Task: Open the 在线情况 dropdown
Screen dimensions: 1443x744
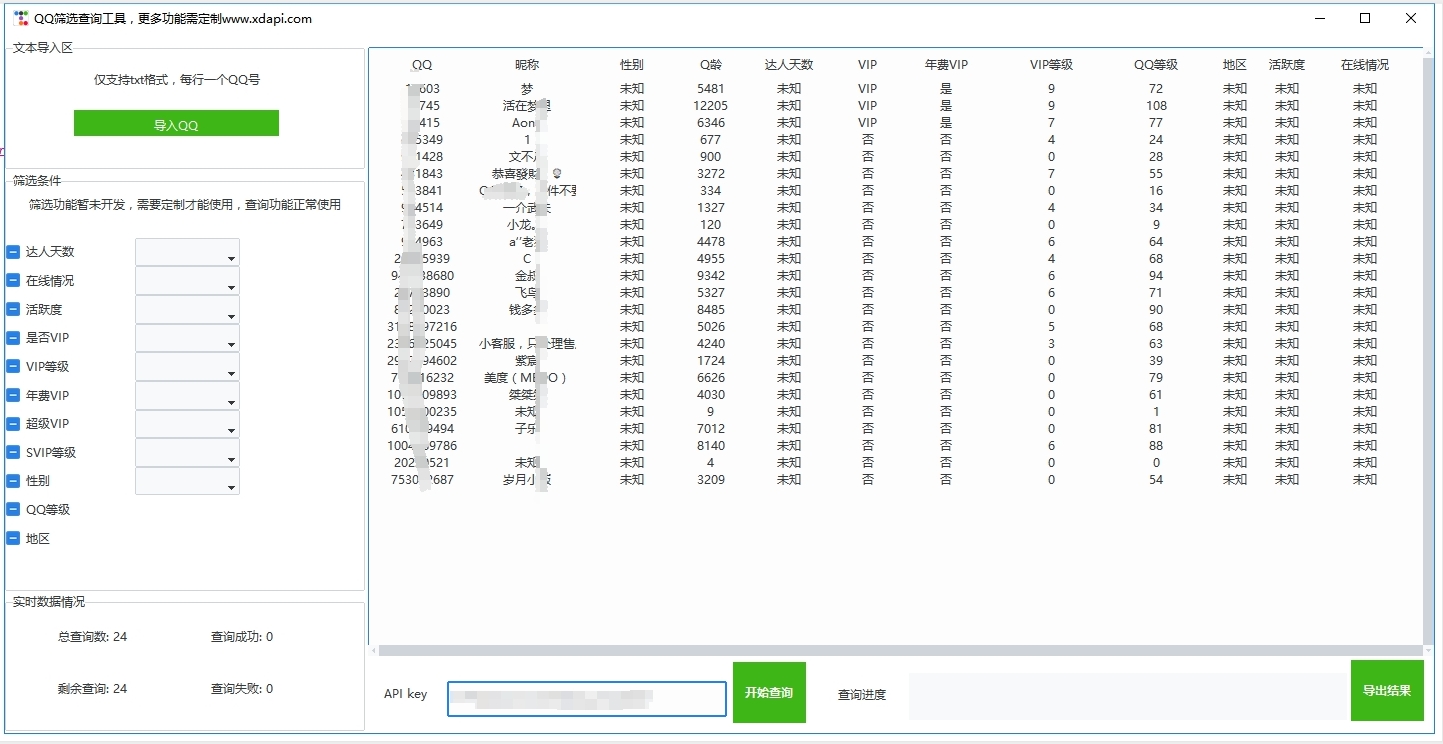Action: pyautogui.click(x=187, y=281)
